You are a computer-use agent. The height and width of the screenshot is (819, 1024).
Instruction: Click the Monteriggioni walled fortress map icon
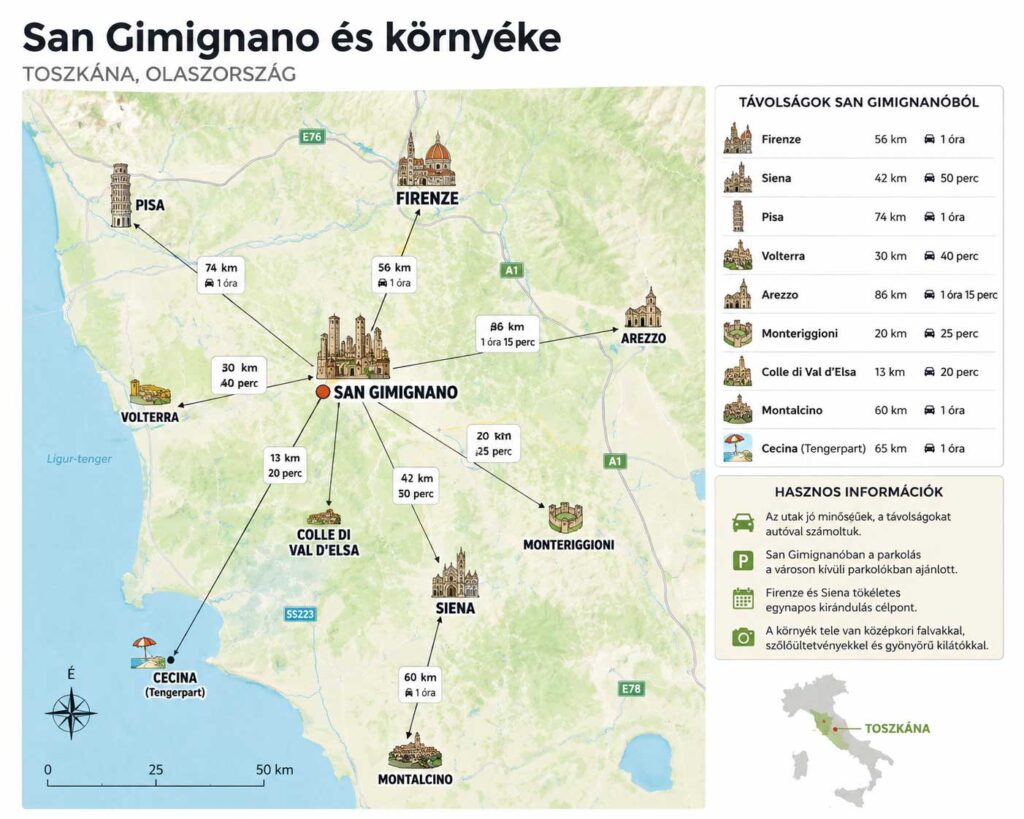tap(566, 519)
